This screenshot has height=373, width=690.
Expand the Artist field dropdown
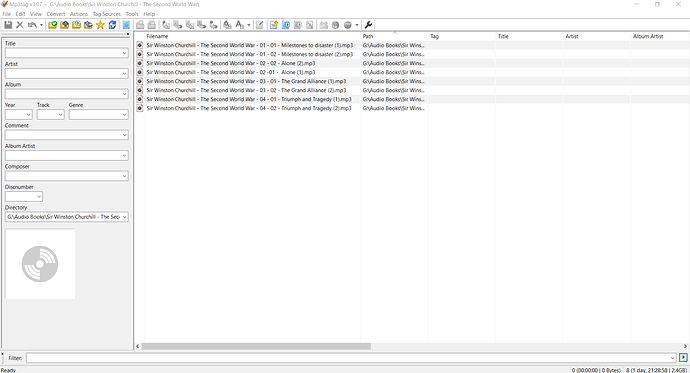[125, 73]
